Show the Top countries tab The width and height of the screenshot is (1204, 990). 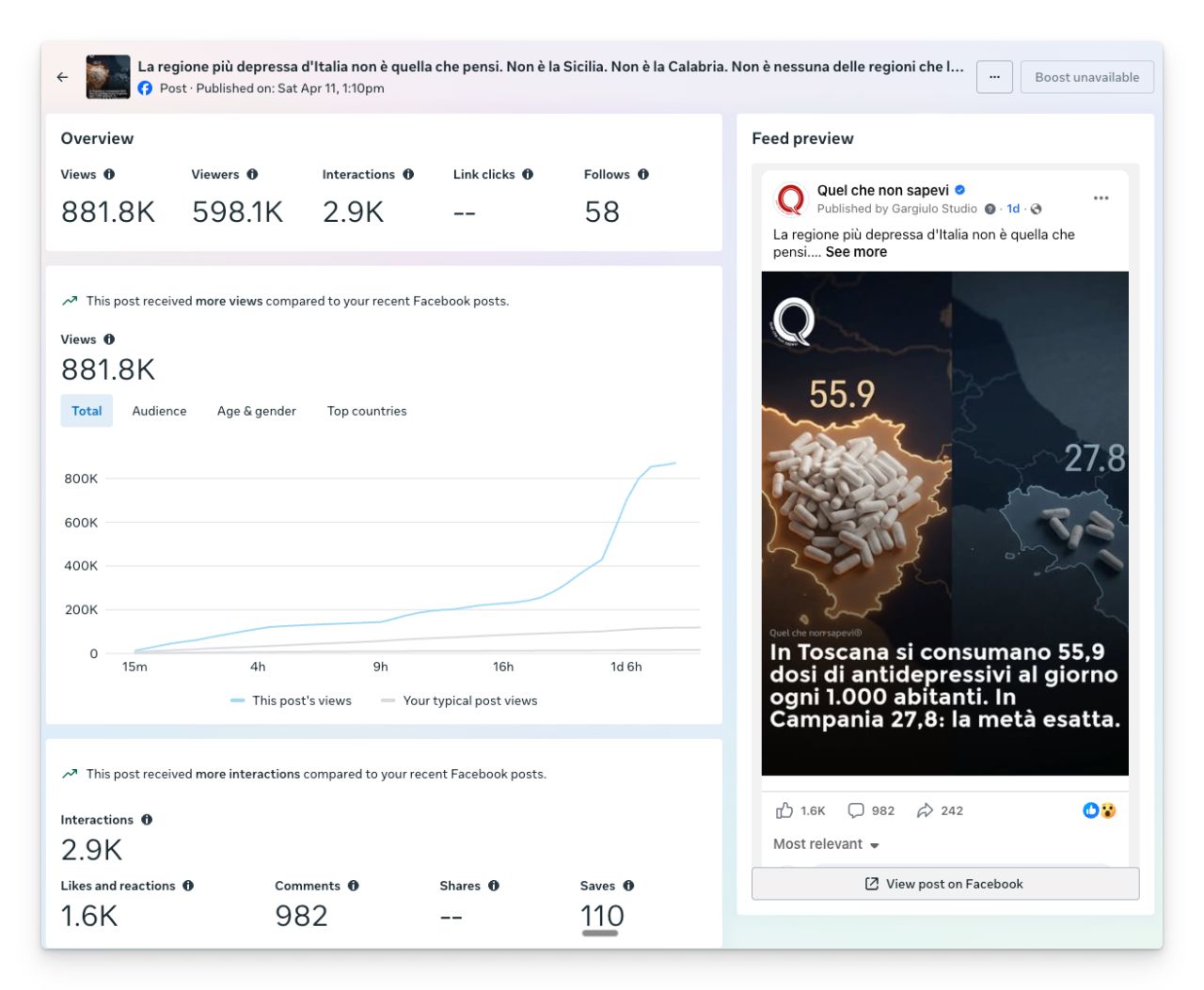367,411
